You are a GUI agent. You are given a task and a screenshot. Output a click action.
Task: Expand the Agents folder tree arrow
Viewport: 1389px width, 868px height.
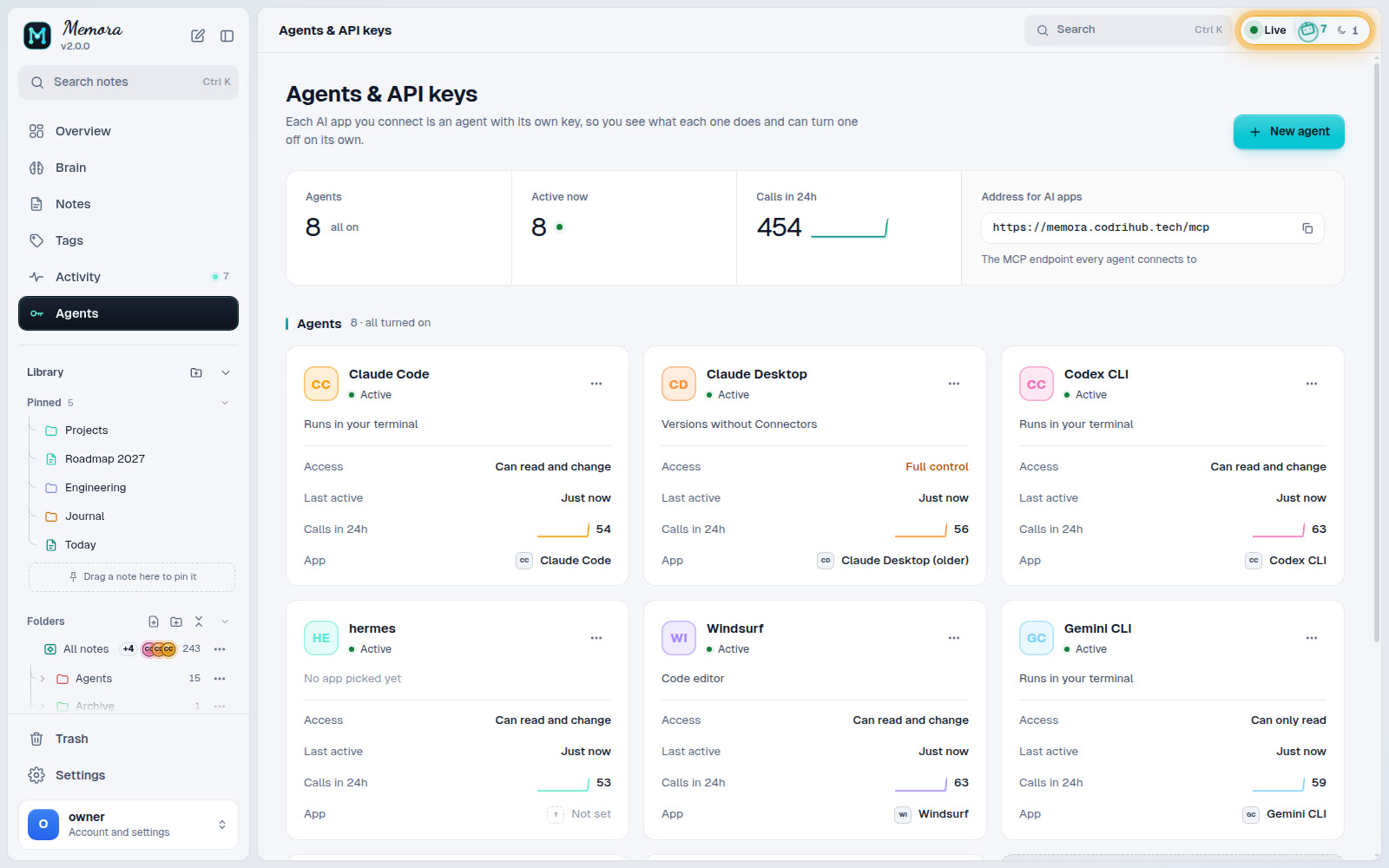(42, 679)
